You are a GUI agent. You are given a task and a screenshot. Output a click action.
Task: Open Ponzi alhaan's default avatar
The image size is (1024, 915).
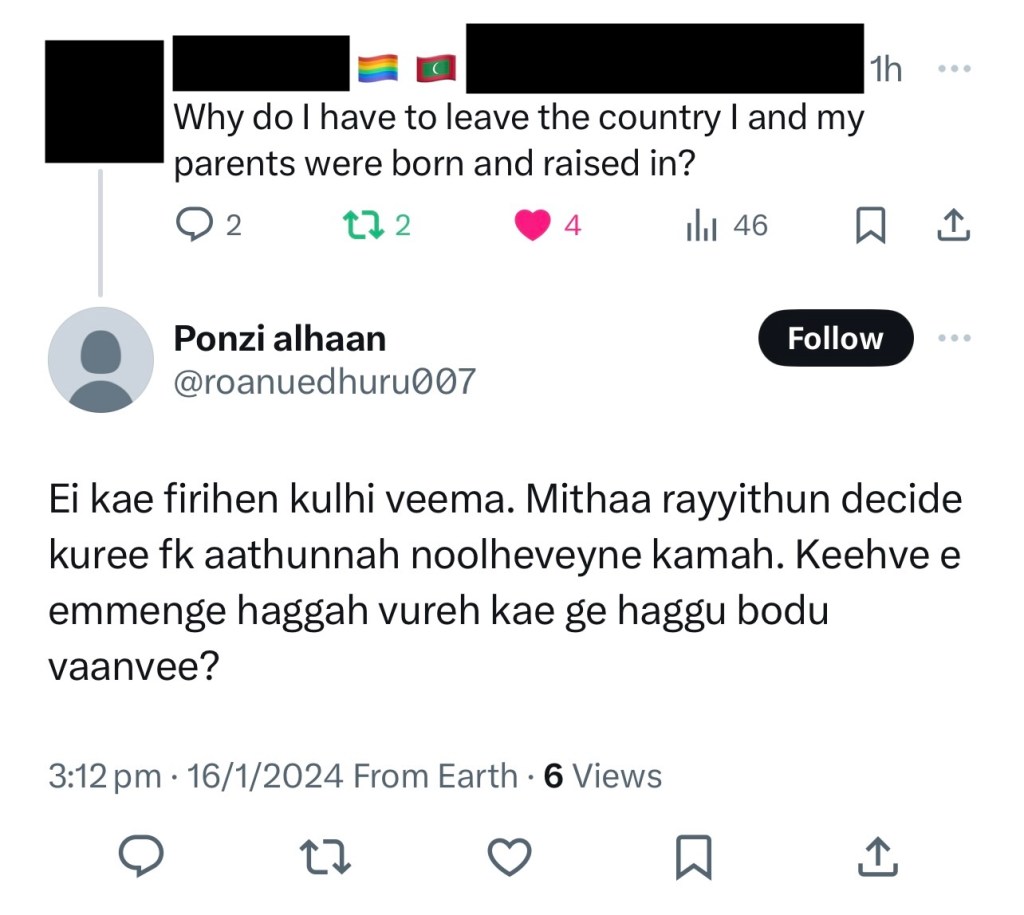[100, 359]
